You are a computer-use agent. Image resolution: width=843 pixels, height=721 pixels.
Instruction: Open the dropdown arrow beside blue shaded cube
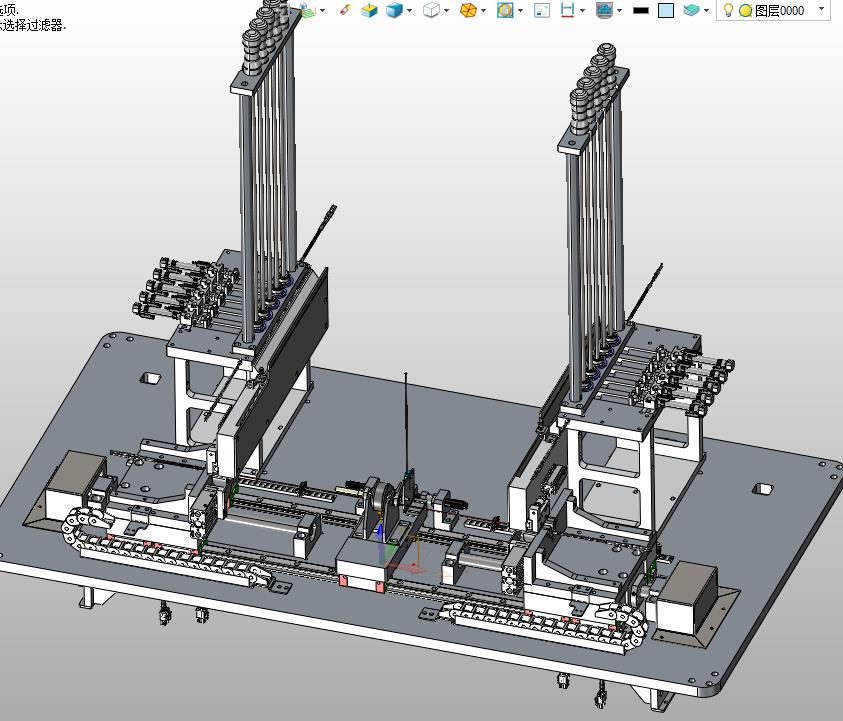(410, 10)
